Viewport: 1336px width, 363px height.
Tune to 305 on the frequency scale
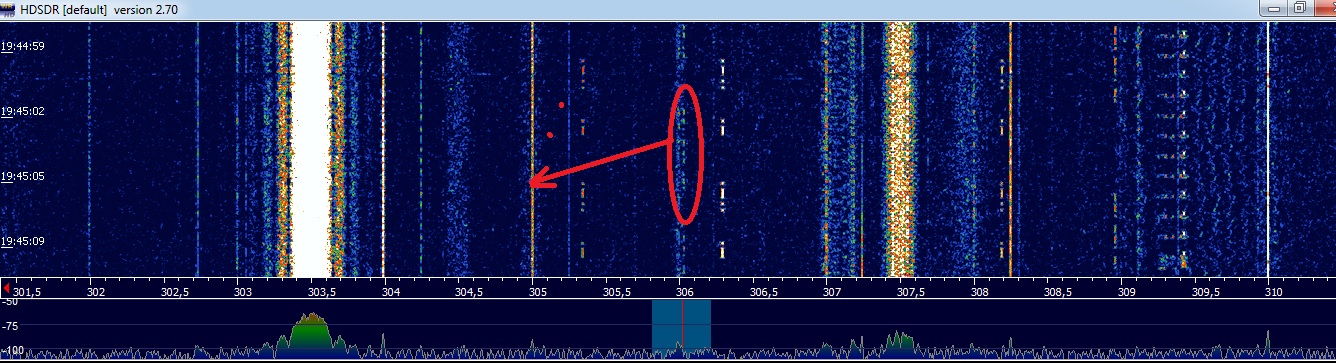pyautogui.click(x=538, y=293)
